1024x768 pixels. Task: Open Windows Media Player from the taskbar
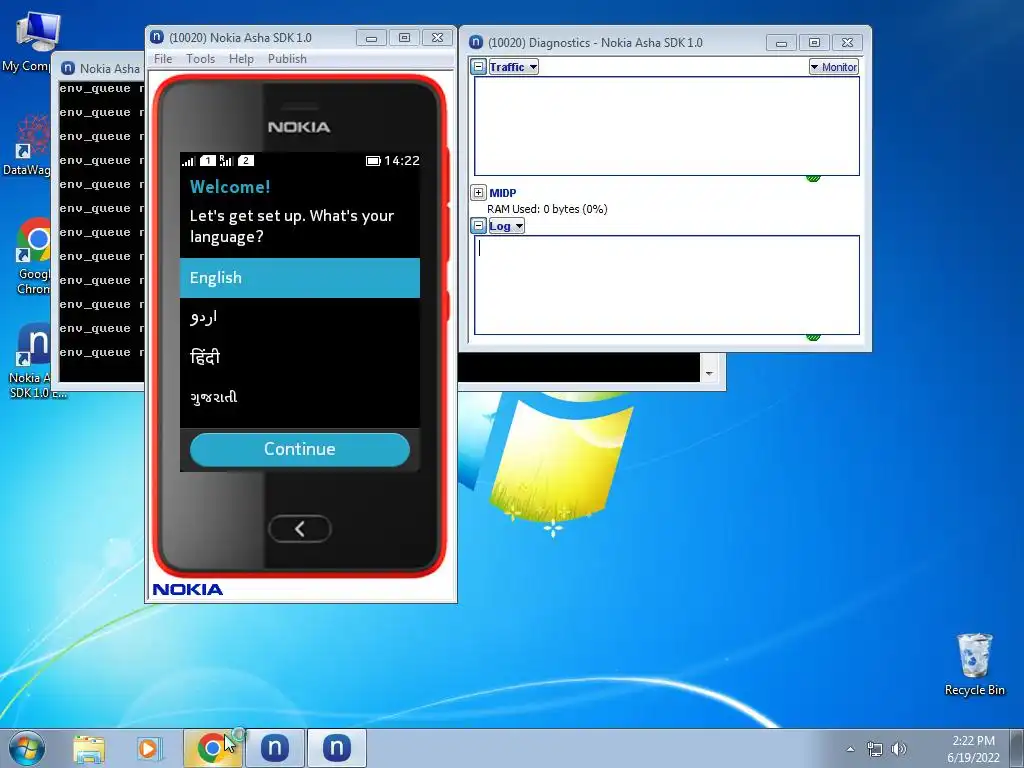coord(149,748)
